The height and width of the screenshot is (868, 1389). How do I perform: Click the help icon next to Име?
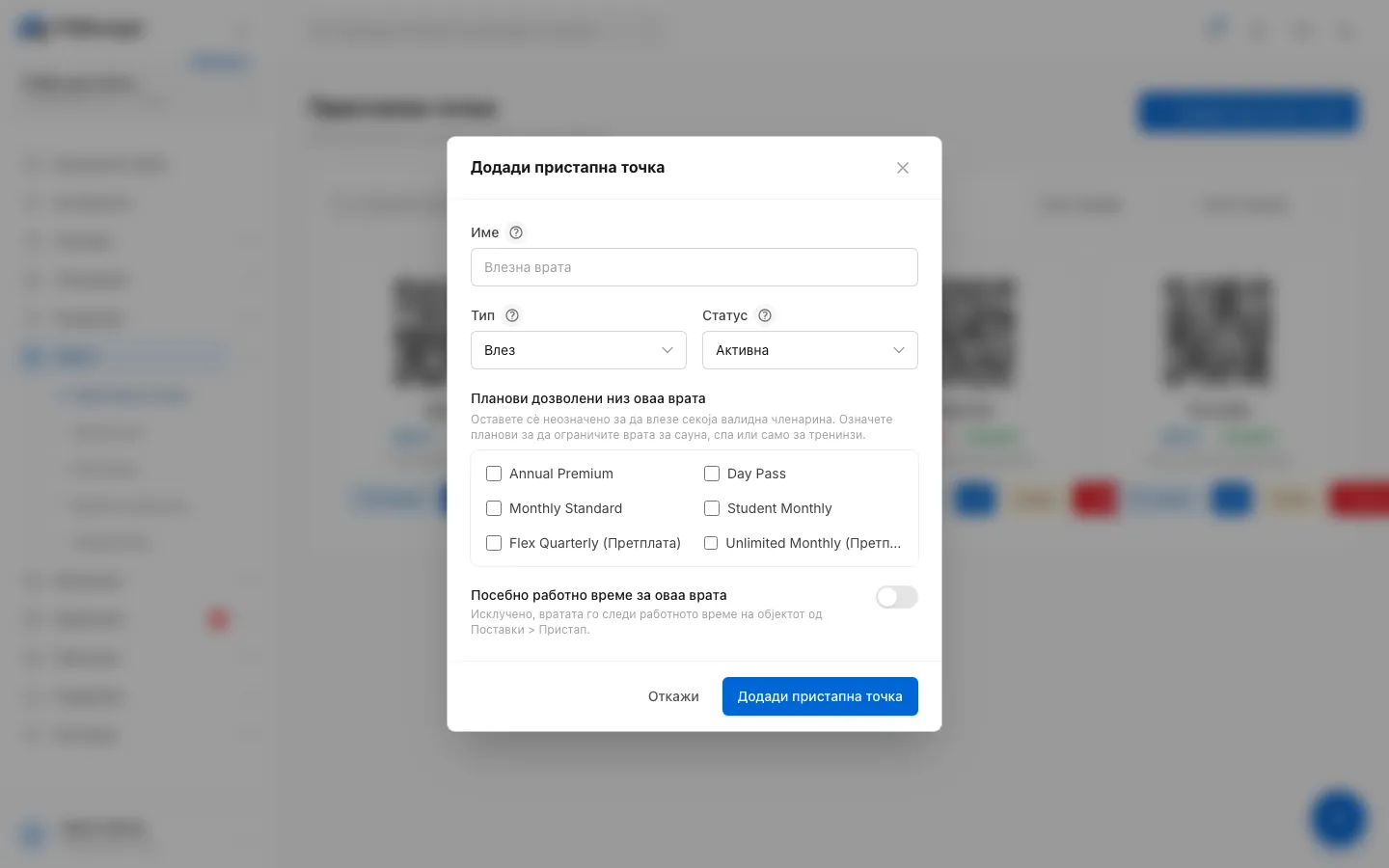click(516, 232)
